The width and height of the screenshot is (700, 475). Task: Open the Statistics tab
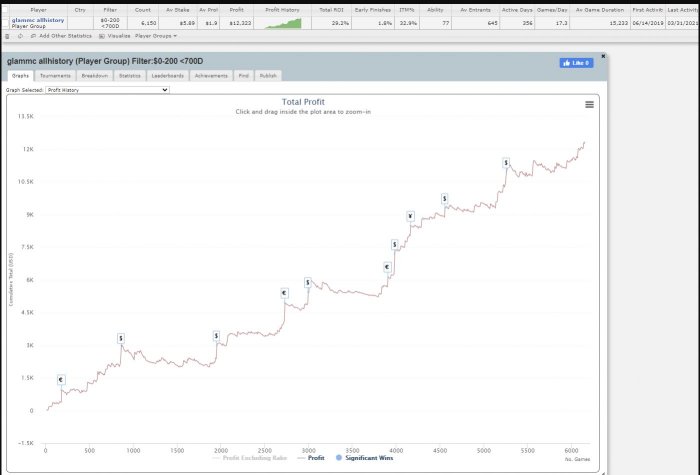point(129,76)
